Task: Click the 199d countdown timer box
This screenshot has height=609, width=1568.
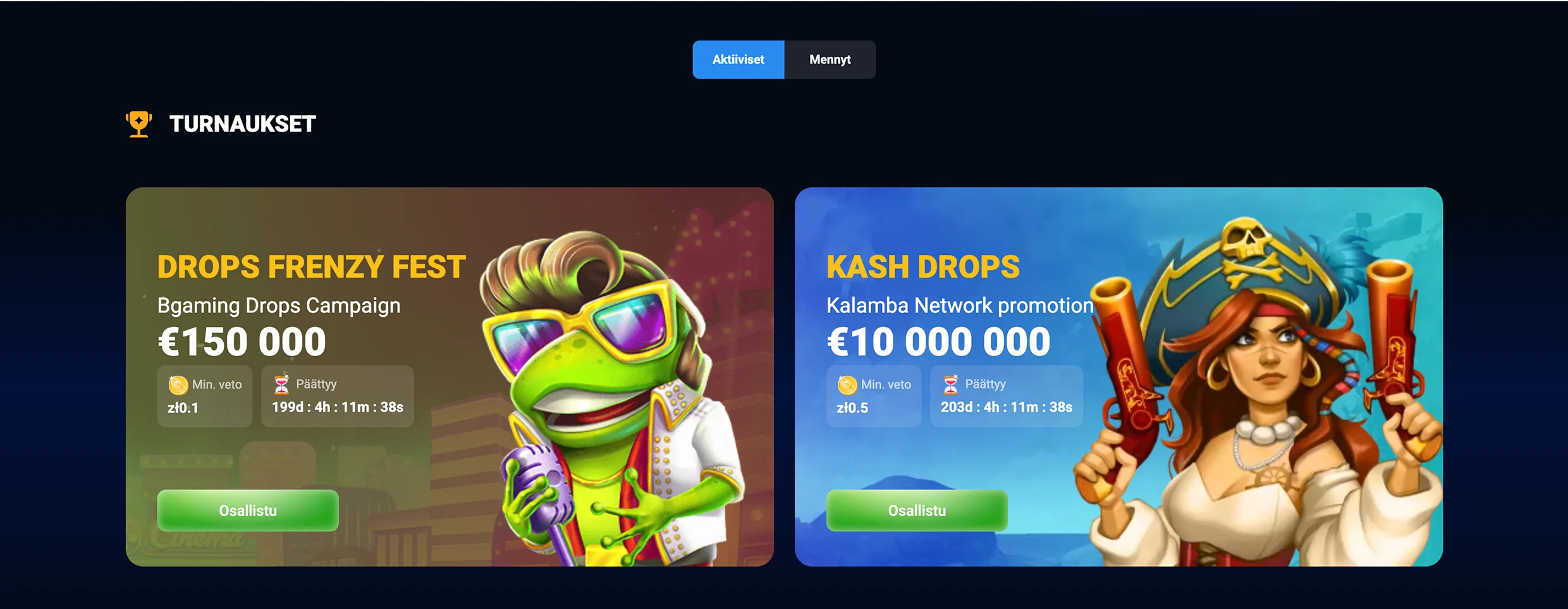Action: [338, 396]
